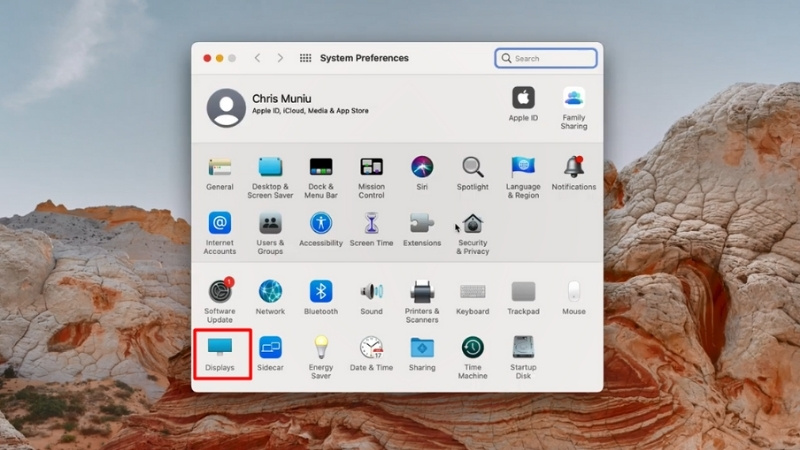This screenshot has height=450, width=800.
Task: Click the Chris Muniu profile avatar
Action: click(x=226, y=108)
